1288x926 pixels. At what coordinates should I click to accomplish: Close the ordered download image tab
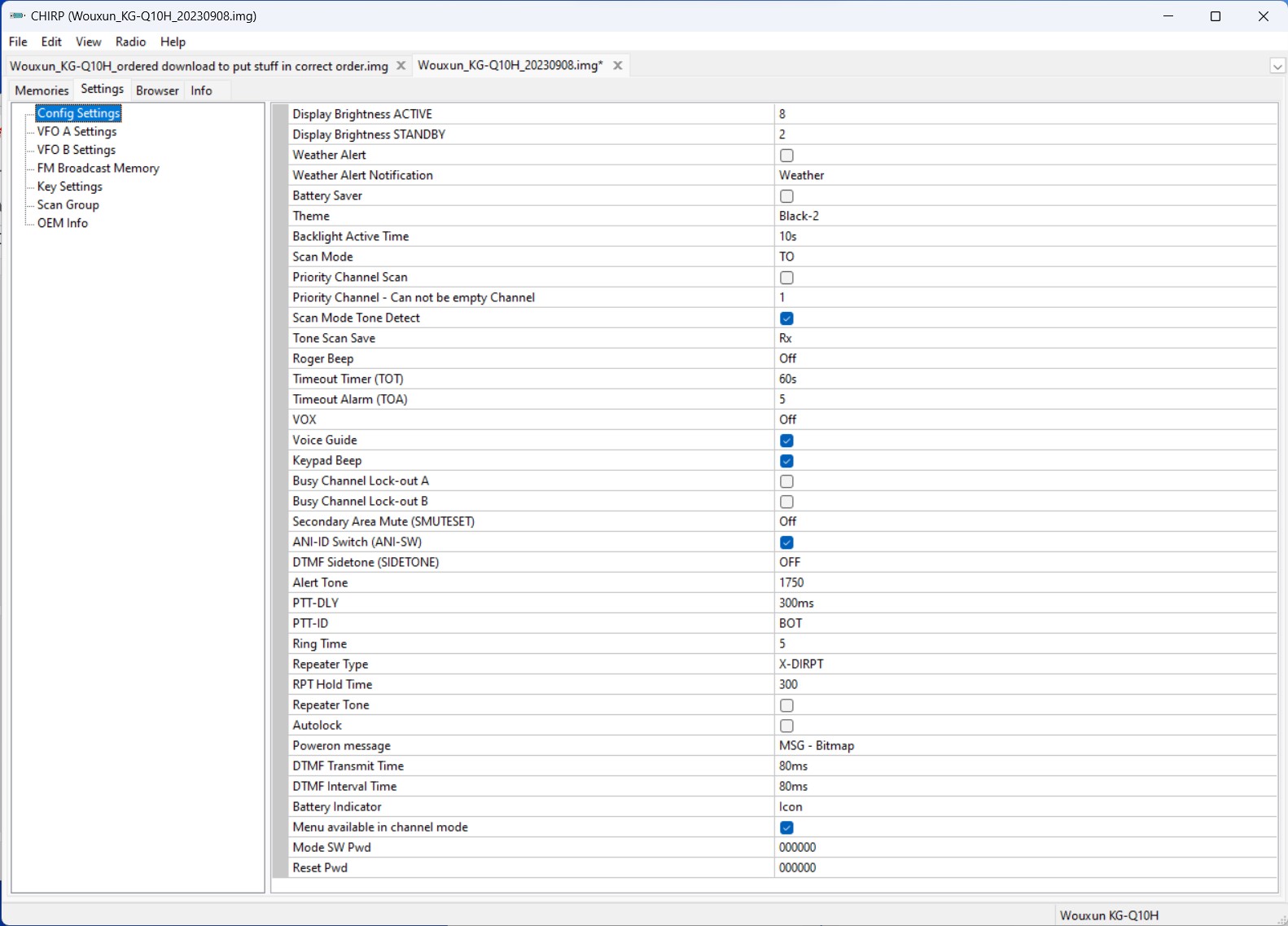click(x=401, y=66)
